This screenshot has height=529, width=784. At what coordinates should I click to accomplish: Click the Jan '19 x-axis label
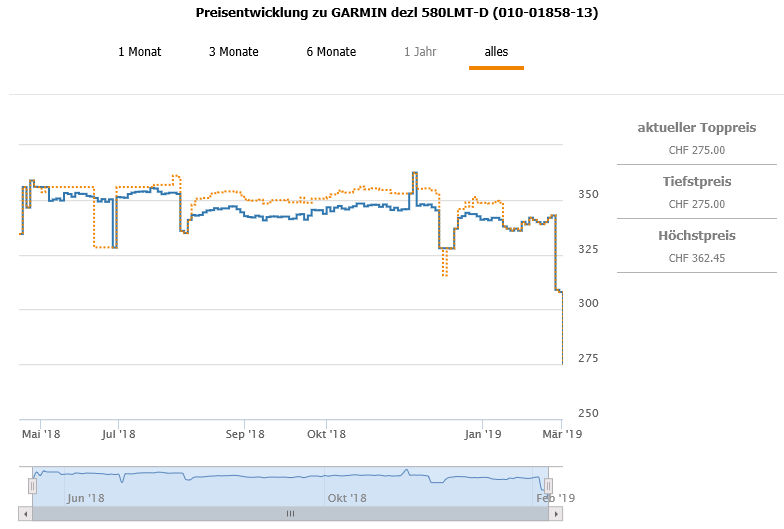[x=483, y=434]
